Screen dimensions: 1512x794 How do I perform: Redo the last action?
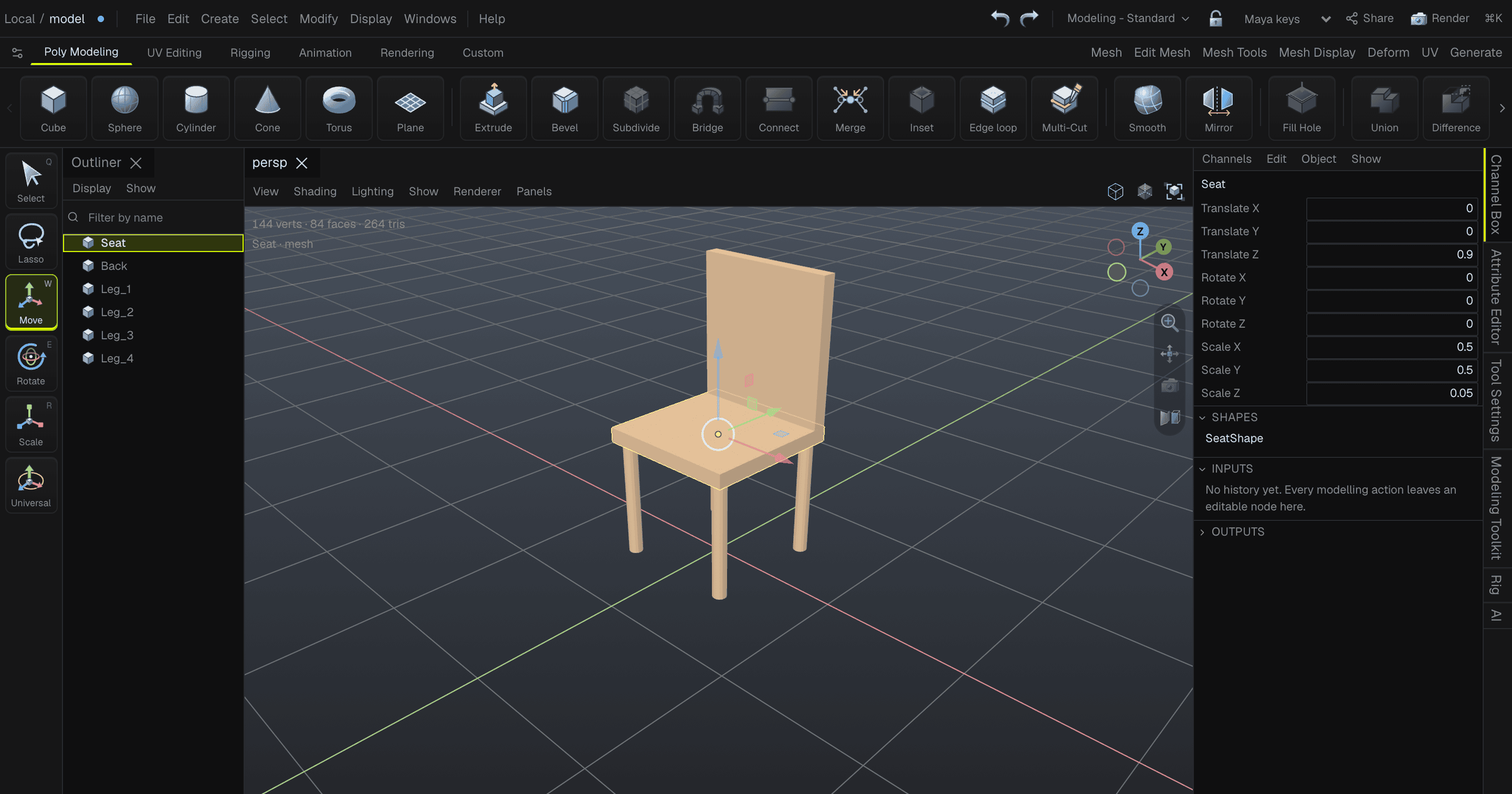[1029, 18]
